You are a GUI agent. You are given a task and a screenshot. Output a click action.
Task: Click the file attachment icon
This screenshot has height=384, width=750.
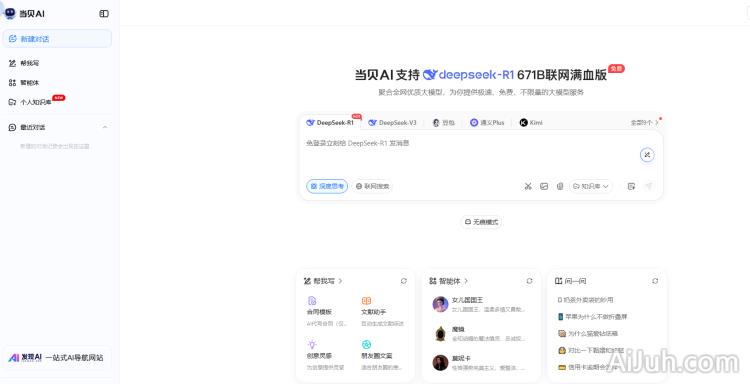pos(560,186)
